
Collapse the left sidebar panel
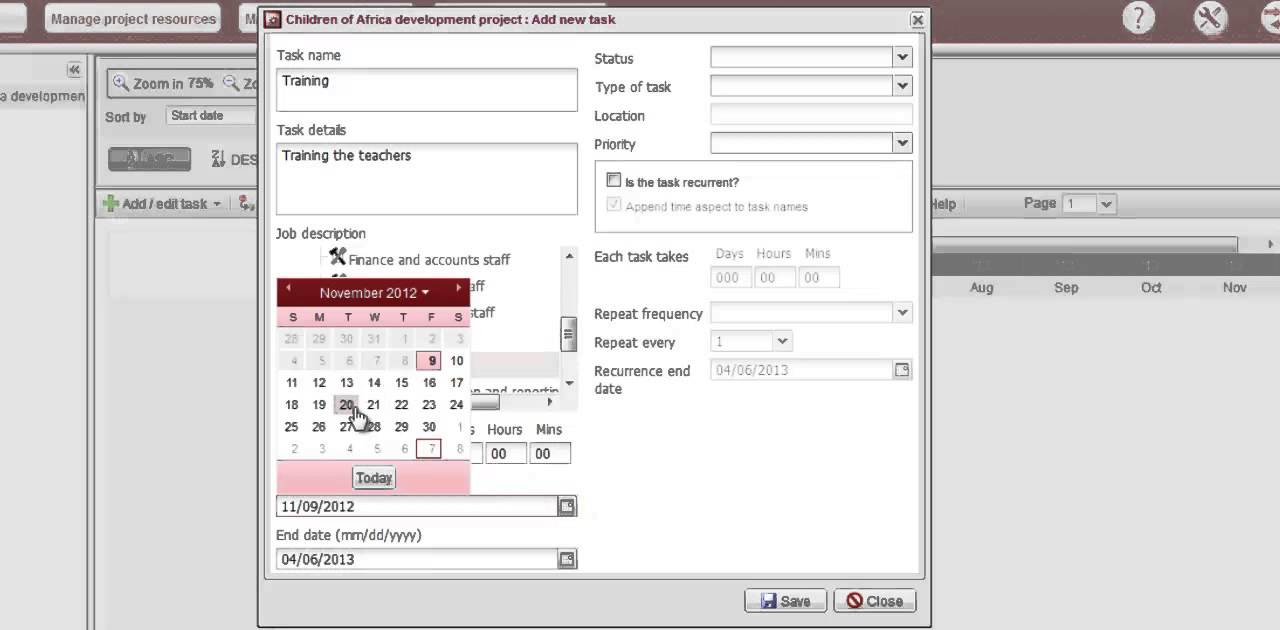click(x=73, y=69)
